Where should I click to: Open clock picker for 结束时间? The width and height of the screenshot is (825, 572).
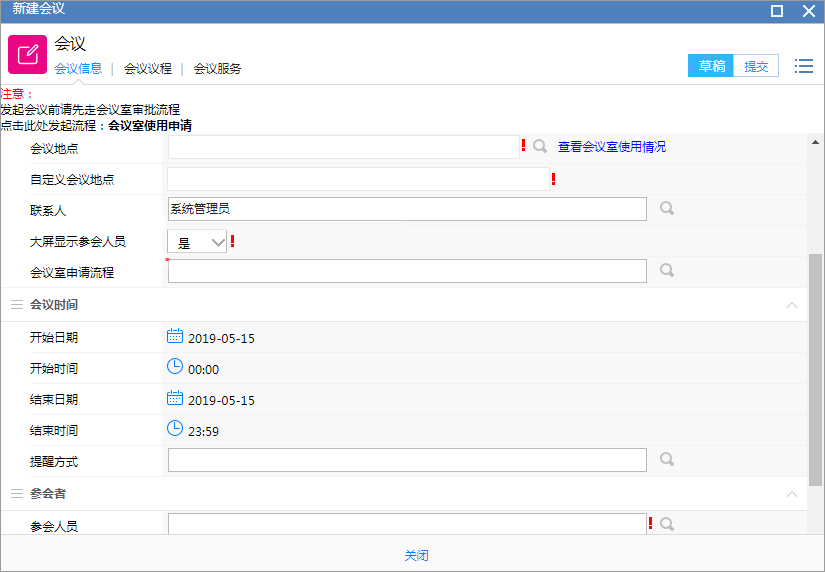click(175, 428)
